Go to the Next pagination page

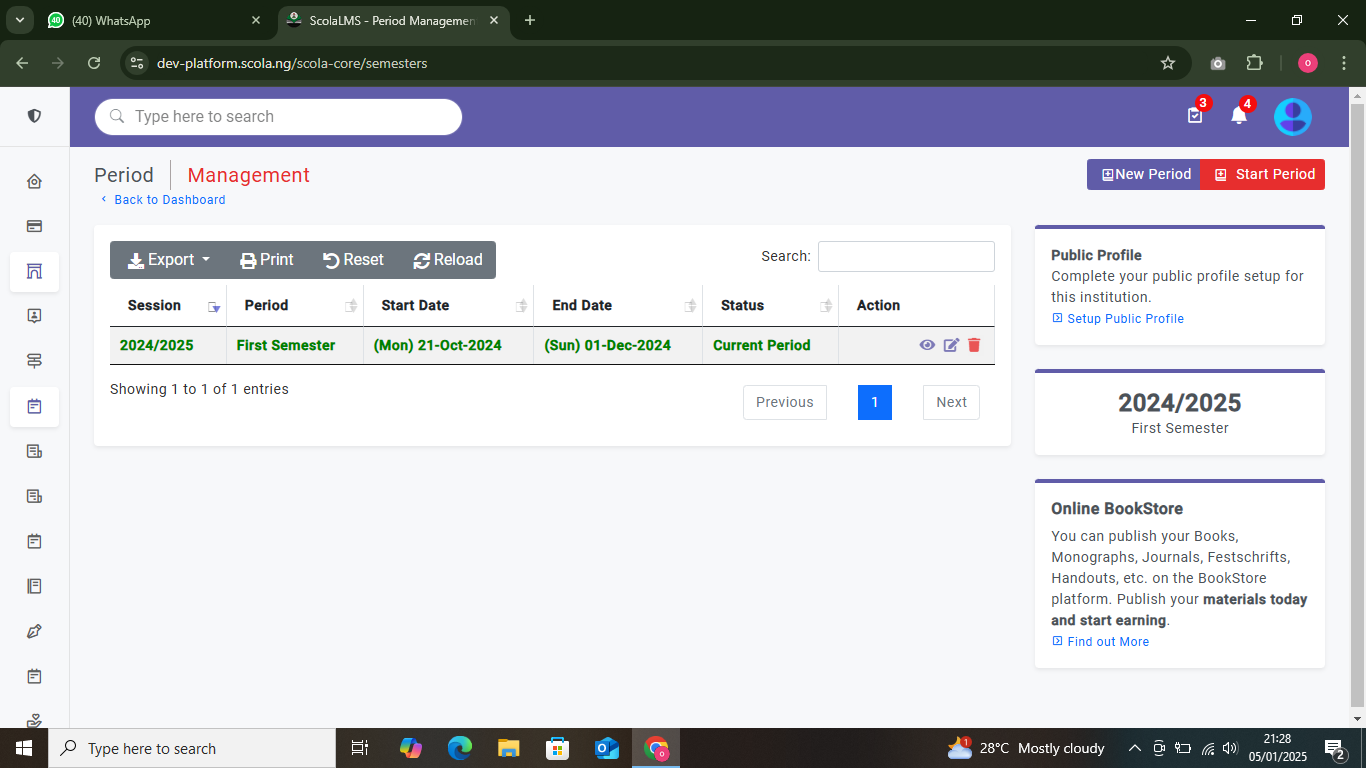coord(951,402)
